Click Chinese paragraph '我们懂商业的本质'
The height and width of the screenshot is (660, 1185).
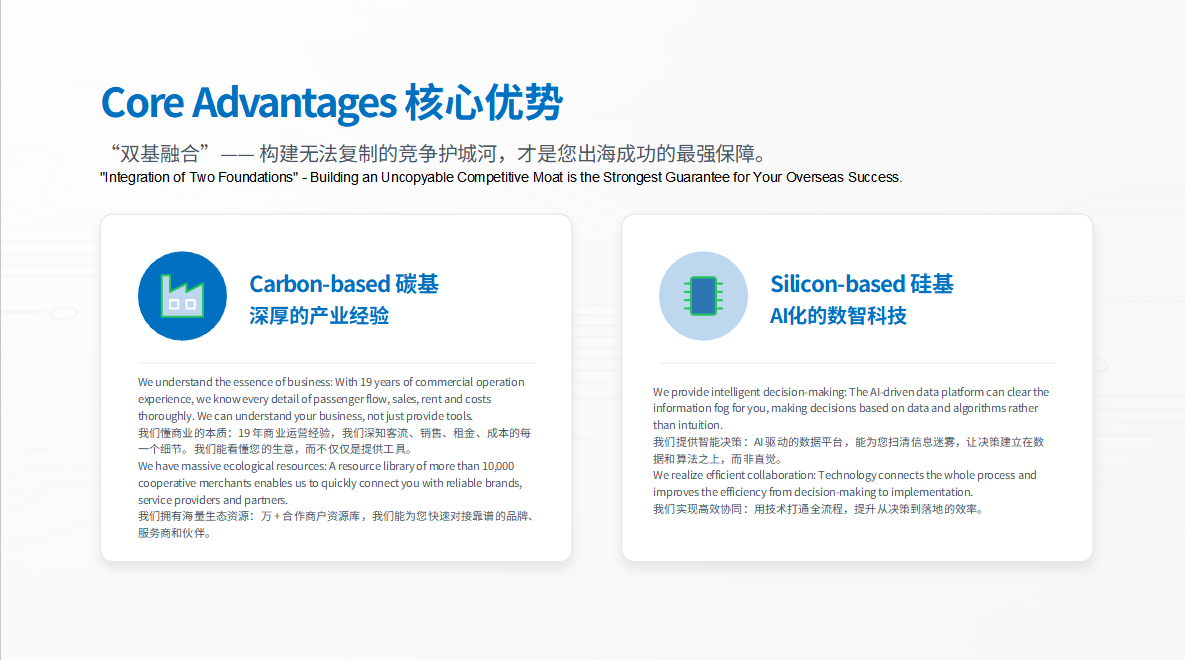(x=334, y=441)
